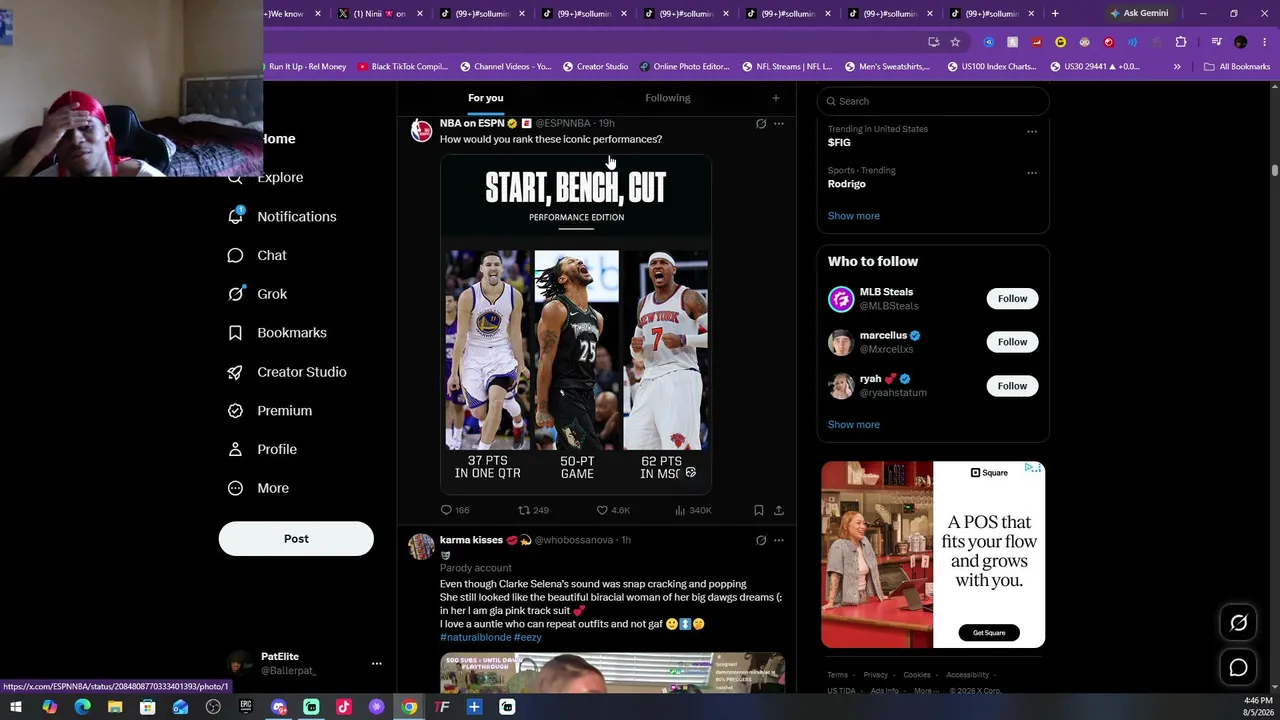Open Epic Games from the taskbar
The width and height of the screenshot is (1280, 720).
(246, 707)
